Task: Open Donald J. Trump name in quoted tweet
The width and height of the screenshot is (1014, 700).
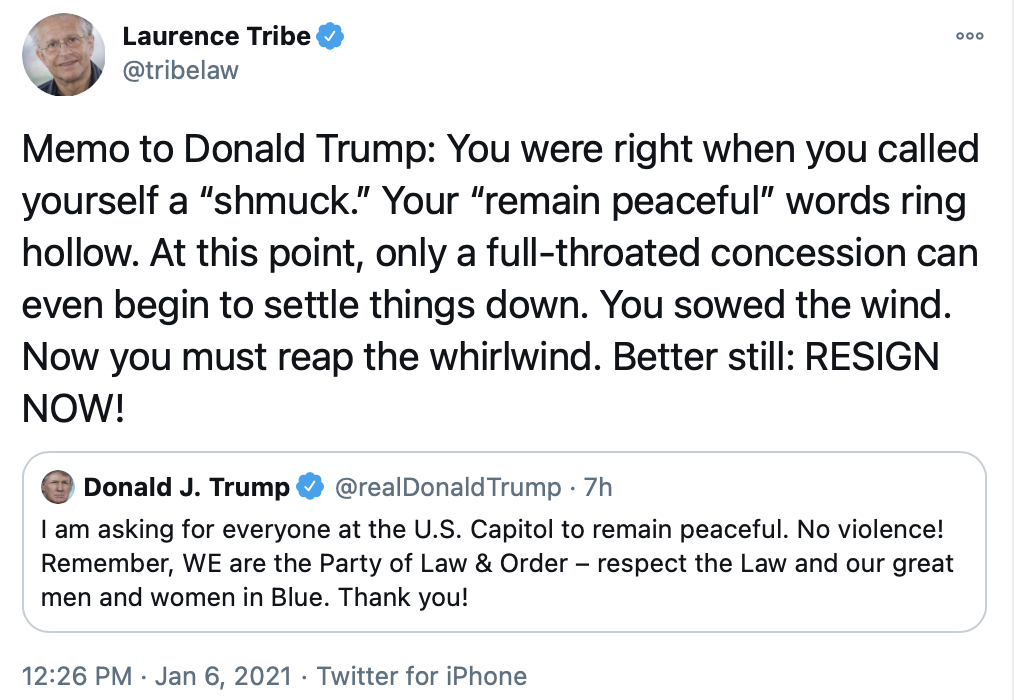Action: pyautogui.click(x=187, y=487)
